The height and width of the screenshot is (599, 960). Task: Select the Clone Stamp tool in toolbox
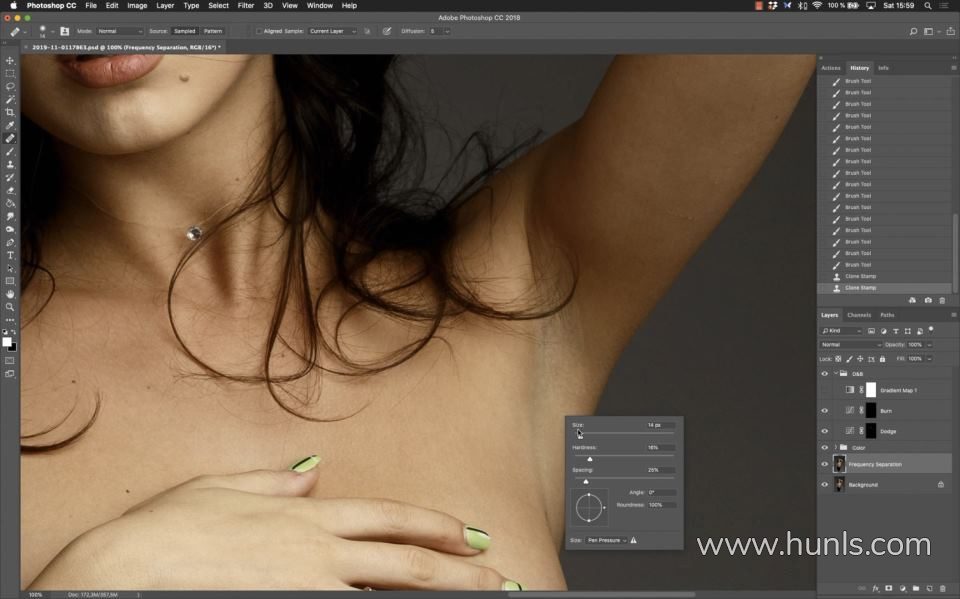point(10,164)
